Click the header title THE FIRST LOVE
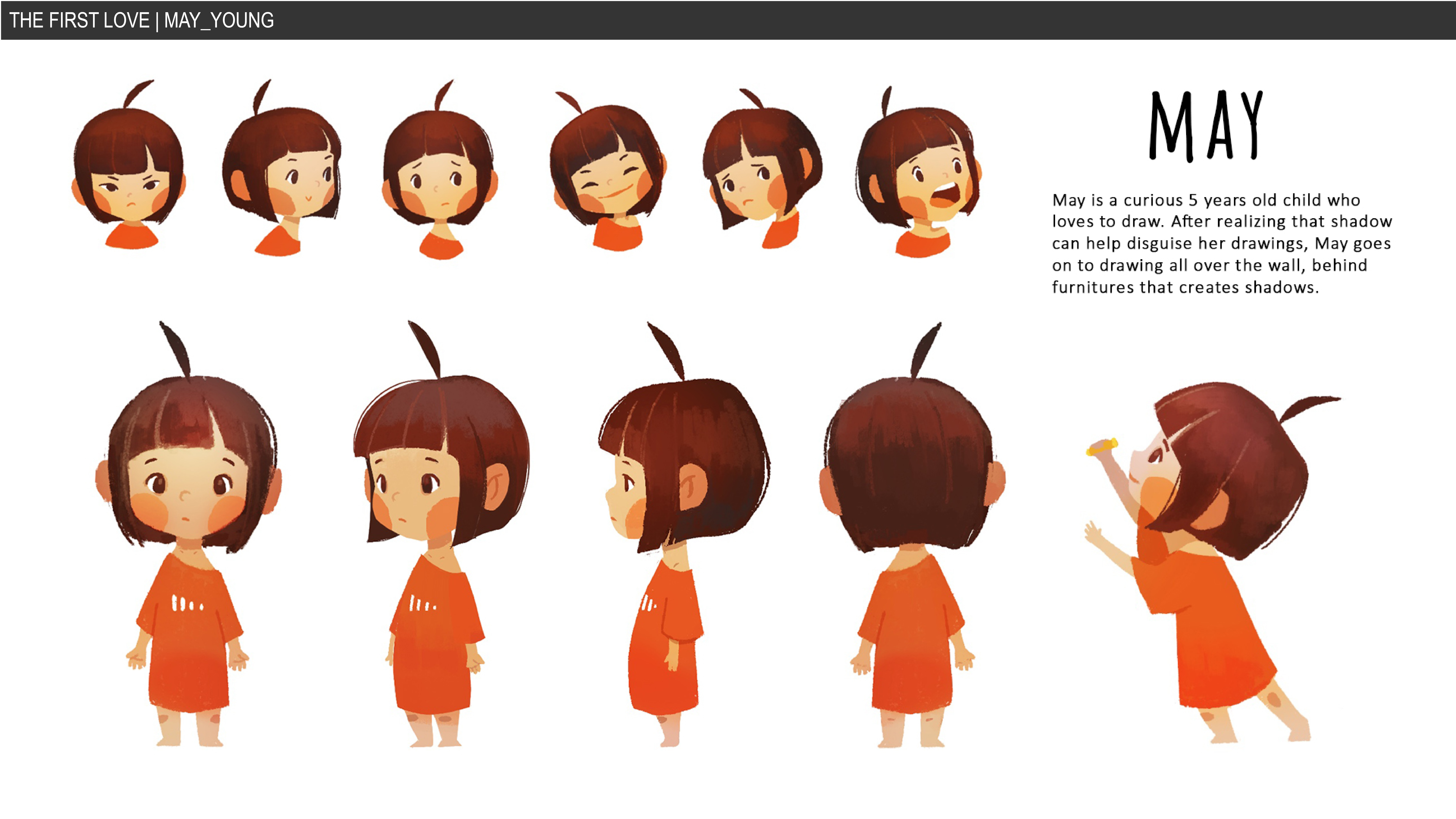This screenshot has height=819, width=1456. click(79, 20)
